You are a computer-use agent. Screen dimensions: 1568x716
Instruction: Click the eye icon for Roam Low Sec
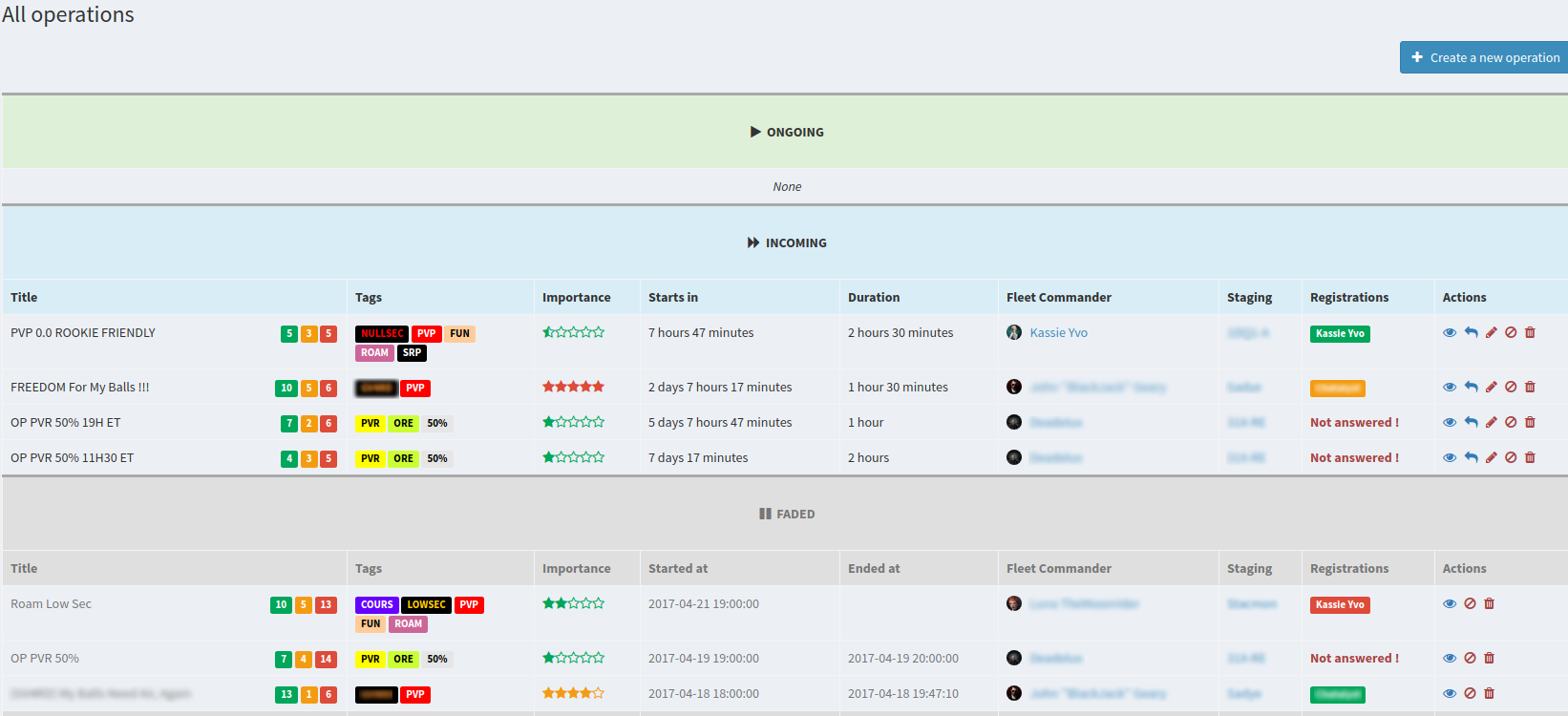click(x=1450, y=603)
